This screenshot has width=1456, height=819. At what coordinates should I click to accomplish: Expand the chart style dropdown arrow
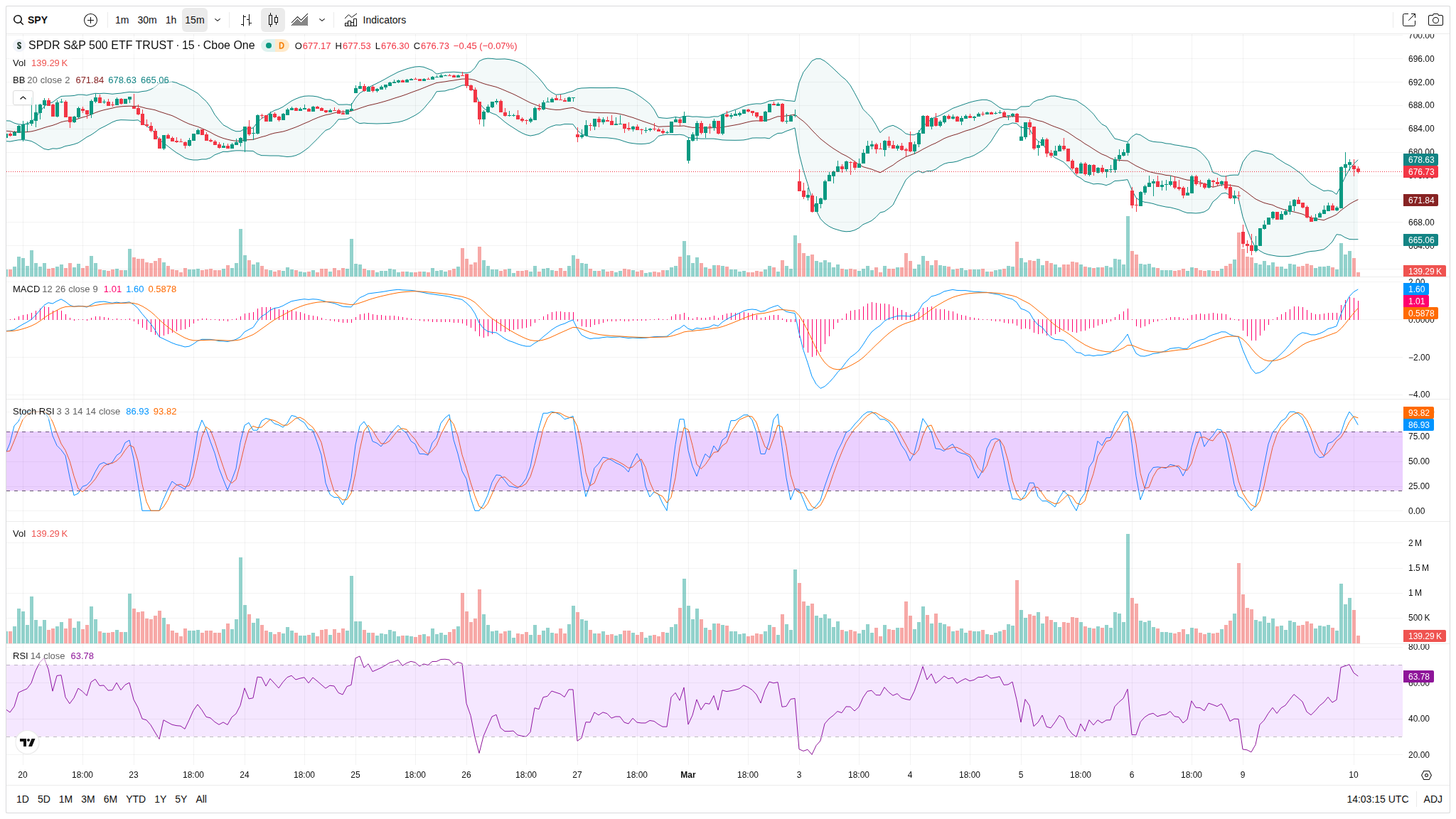click(322, 20)
